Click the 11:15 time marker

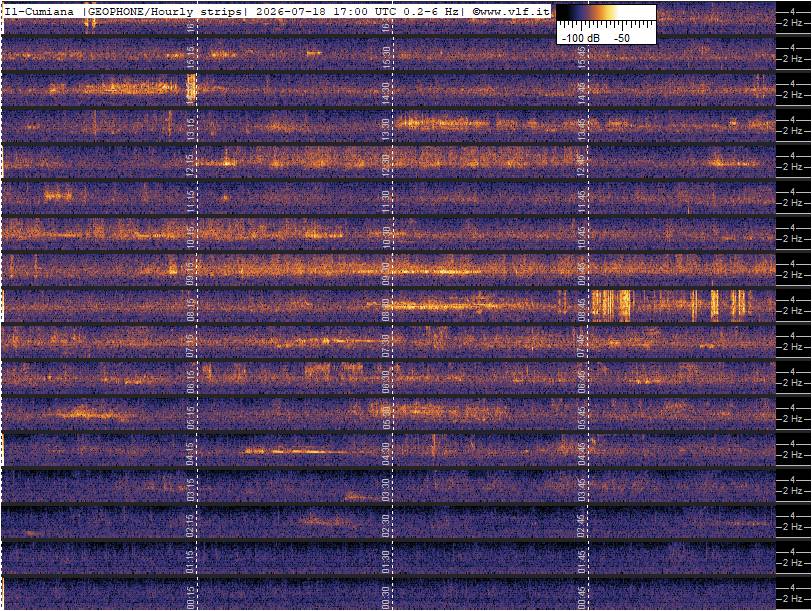(x=190, y=202)
